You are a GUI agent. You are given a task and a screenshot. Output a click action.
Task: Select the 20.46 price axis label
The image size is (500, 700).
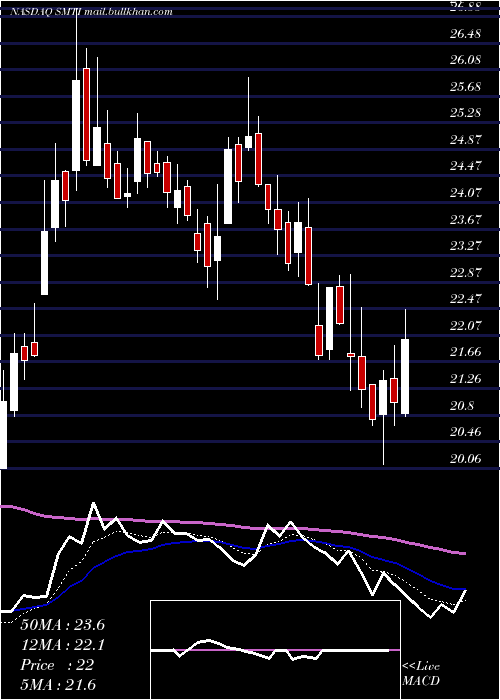tap(465, 431)
